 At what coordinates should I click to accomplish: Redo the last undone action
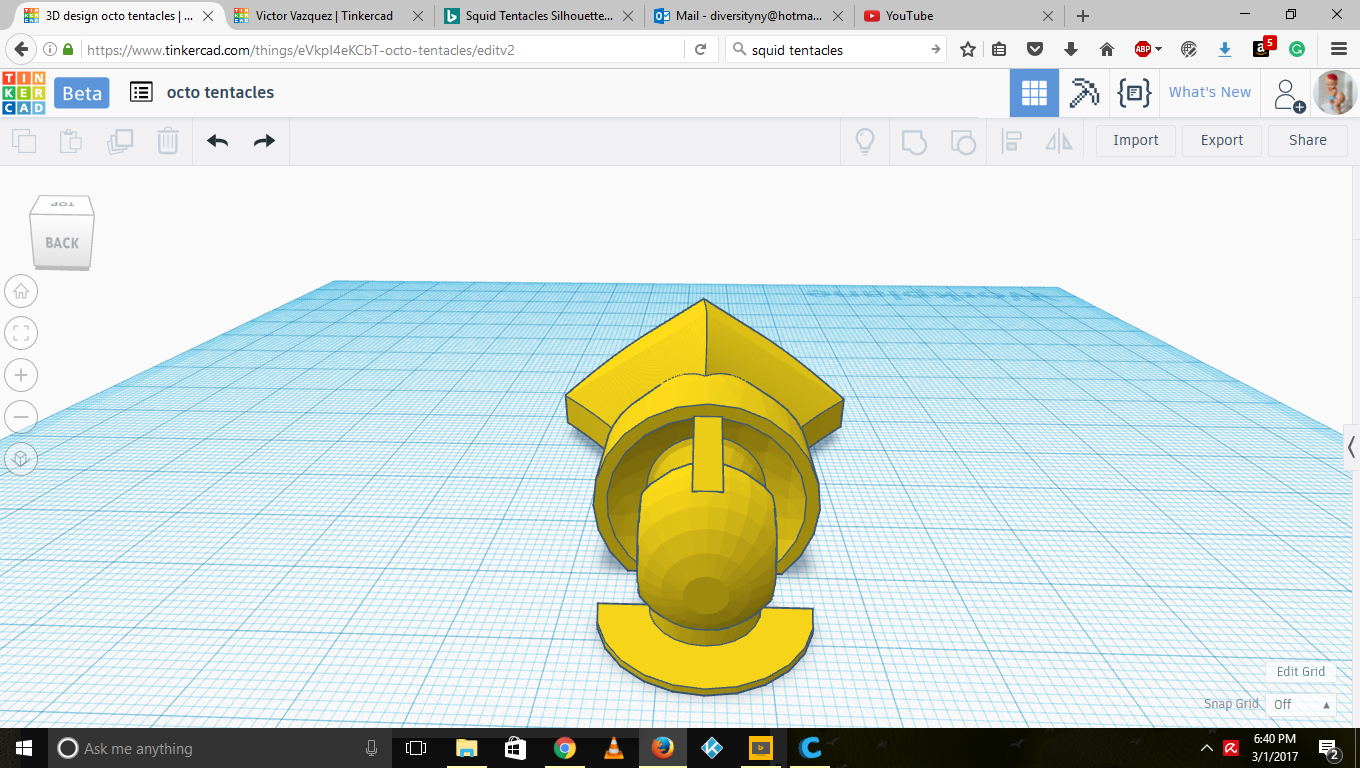[264, 141]
